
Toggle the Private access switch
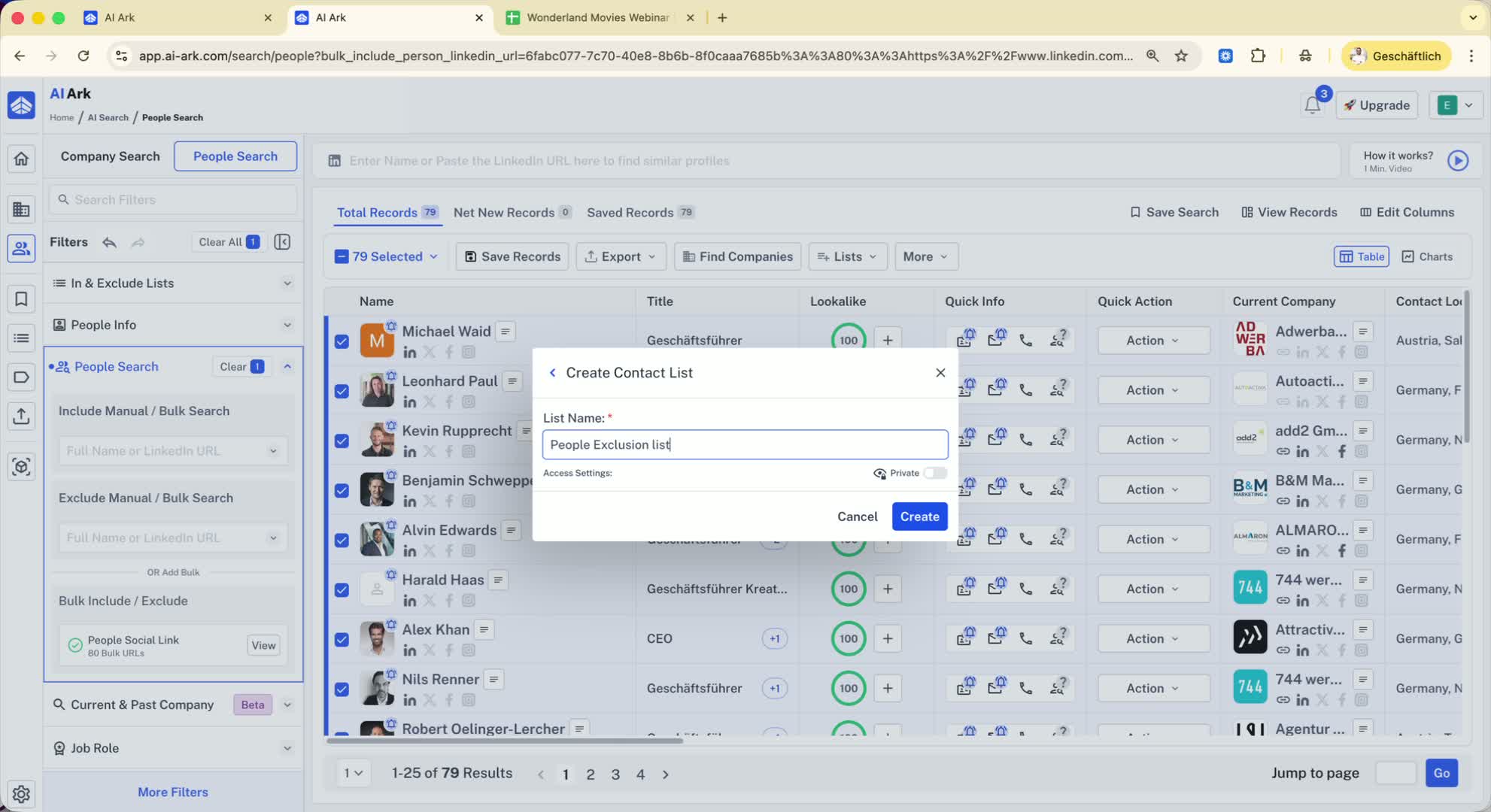click(935, 473)
